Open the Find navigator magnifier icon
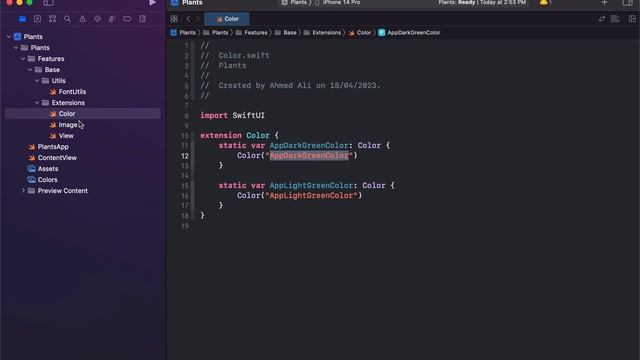This screenshot has width=640, height=360. 67,19
